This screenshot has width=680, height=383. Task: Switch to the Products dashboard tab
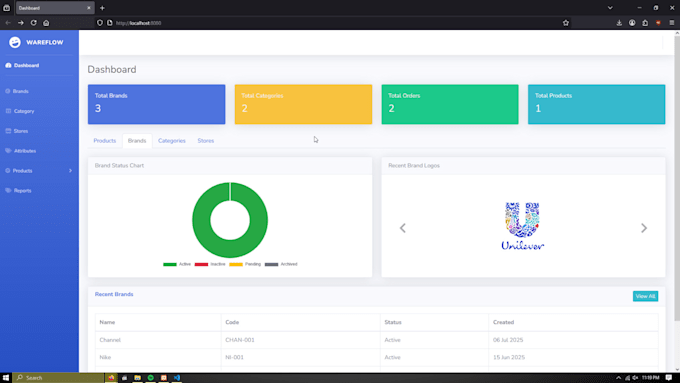pyautogui.click(x=105, y=141)
